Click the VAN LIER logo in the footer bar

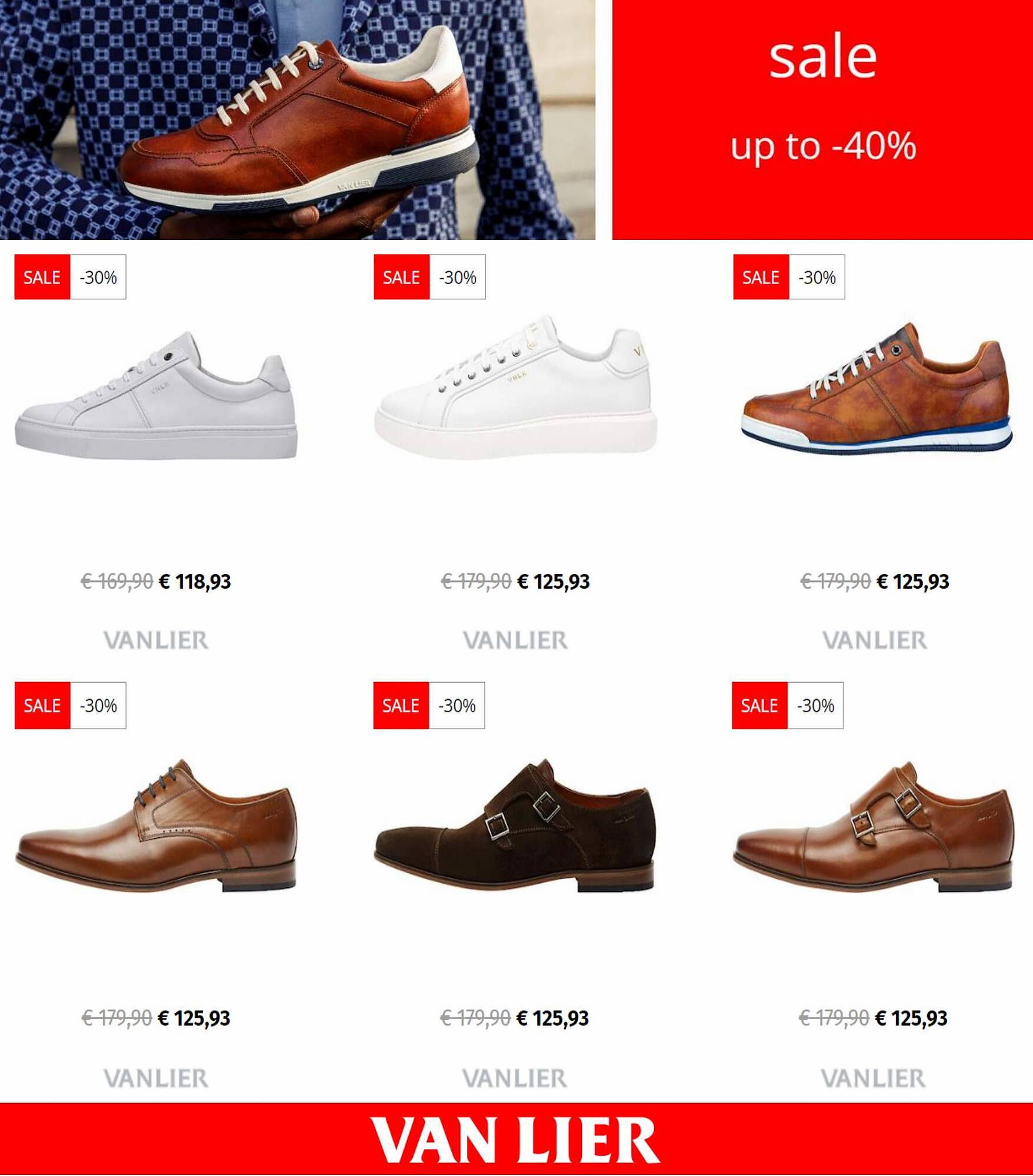(x=515, y=1141)
